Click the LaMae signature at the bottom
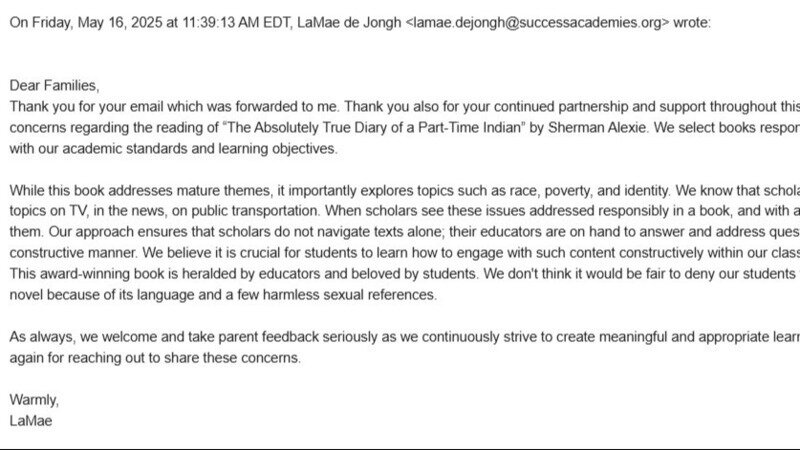 pos(30,421)
